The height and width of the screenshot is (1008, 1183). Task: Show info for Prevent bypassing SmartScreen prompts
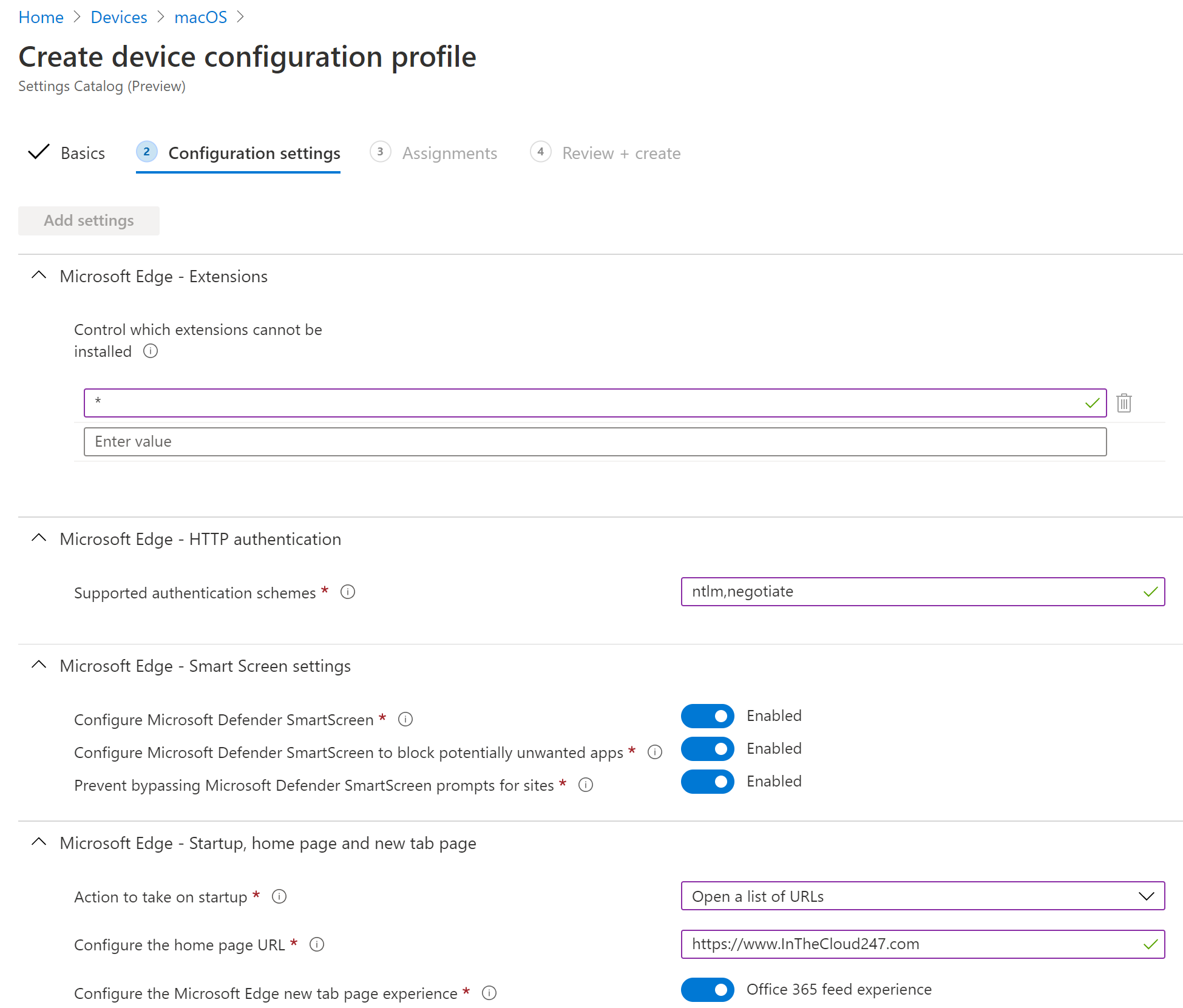point(586,785)
